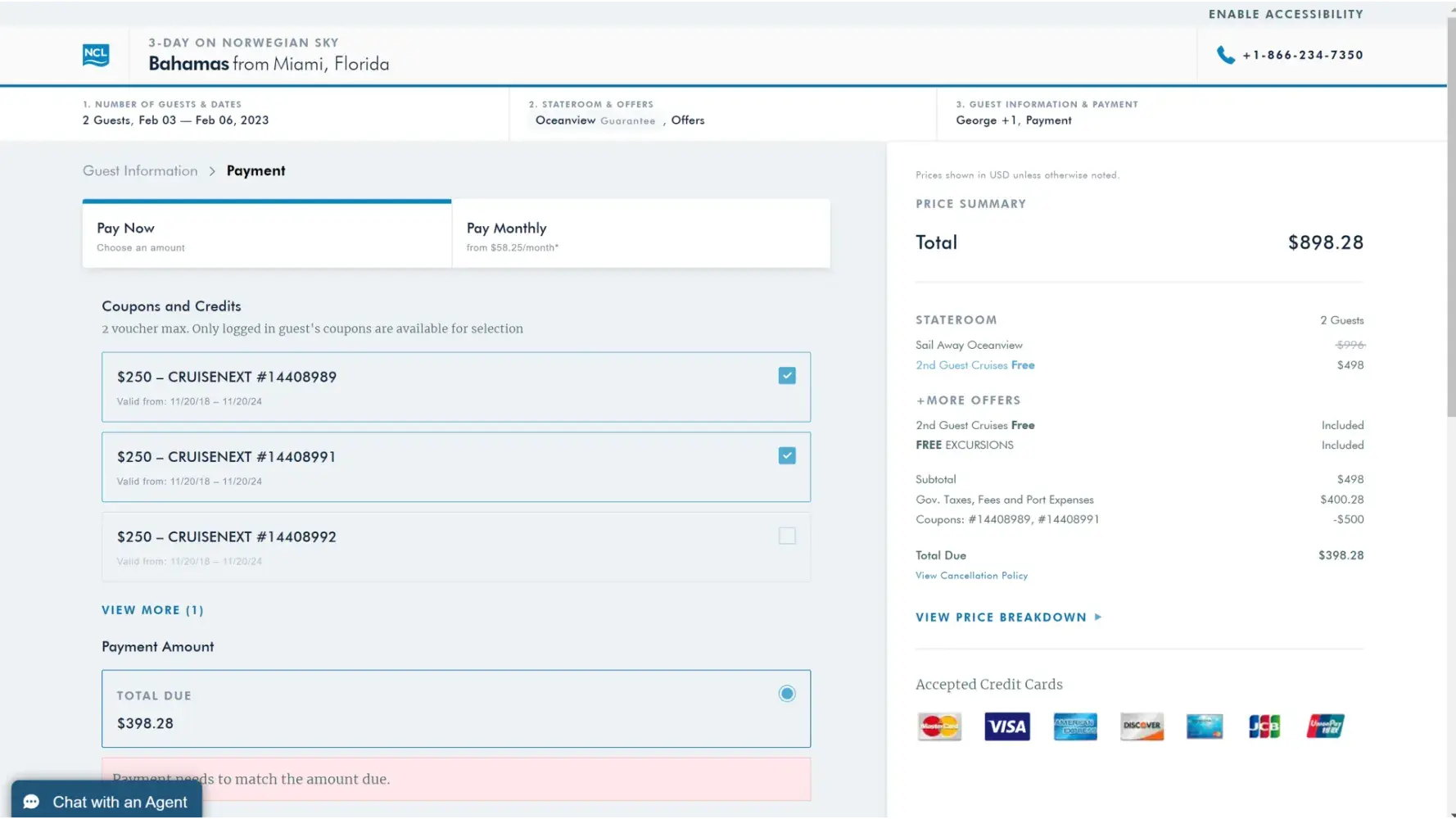
Task: Click the UnionPay card icon
Action: coord(1325,726)
